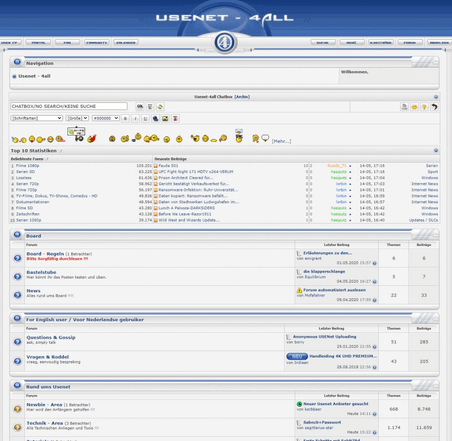
Task: Open chatbox help question mark icon
Action: [x=424, y=107]
